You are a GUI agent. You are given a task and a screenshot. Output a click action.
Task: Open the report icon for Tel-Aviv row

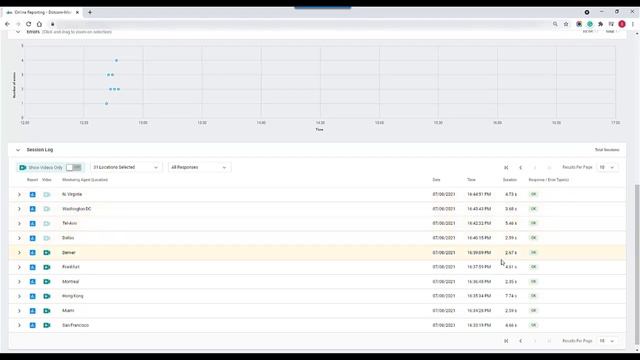[33, 224]
